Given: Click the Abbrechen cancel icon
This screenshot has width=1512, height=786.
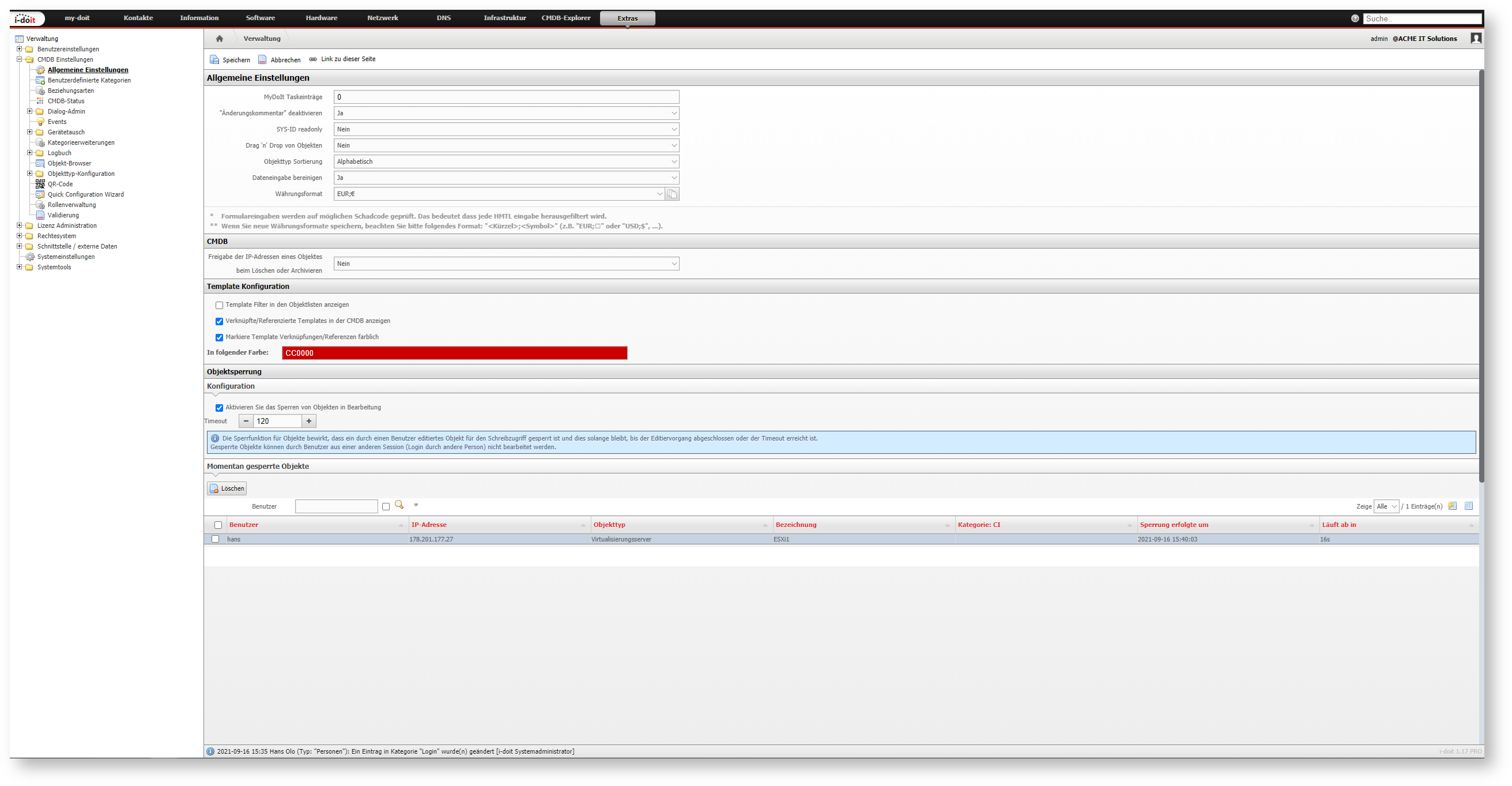Looking at the screenshot, I should coord(262,60).
